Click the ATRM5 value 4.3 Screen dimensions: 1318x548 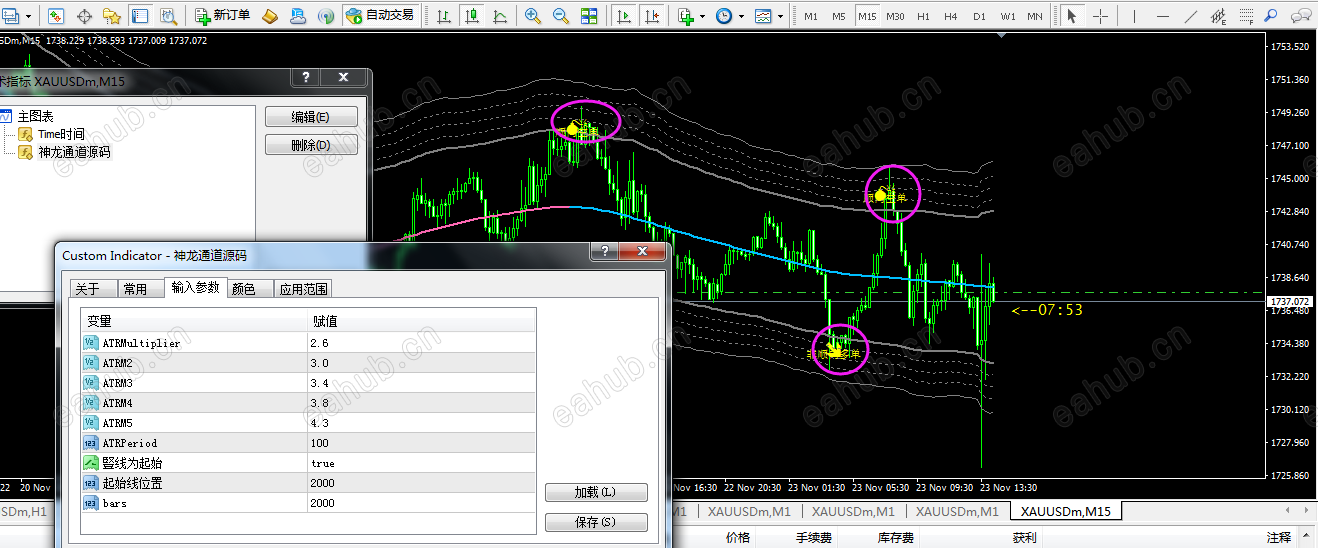click(422, 422)
